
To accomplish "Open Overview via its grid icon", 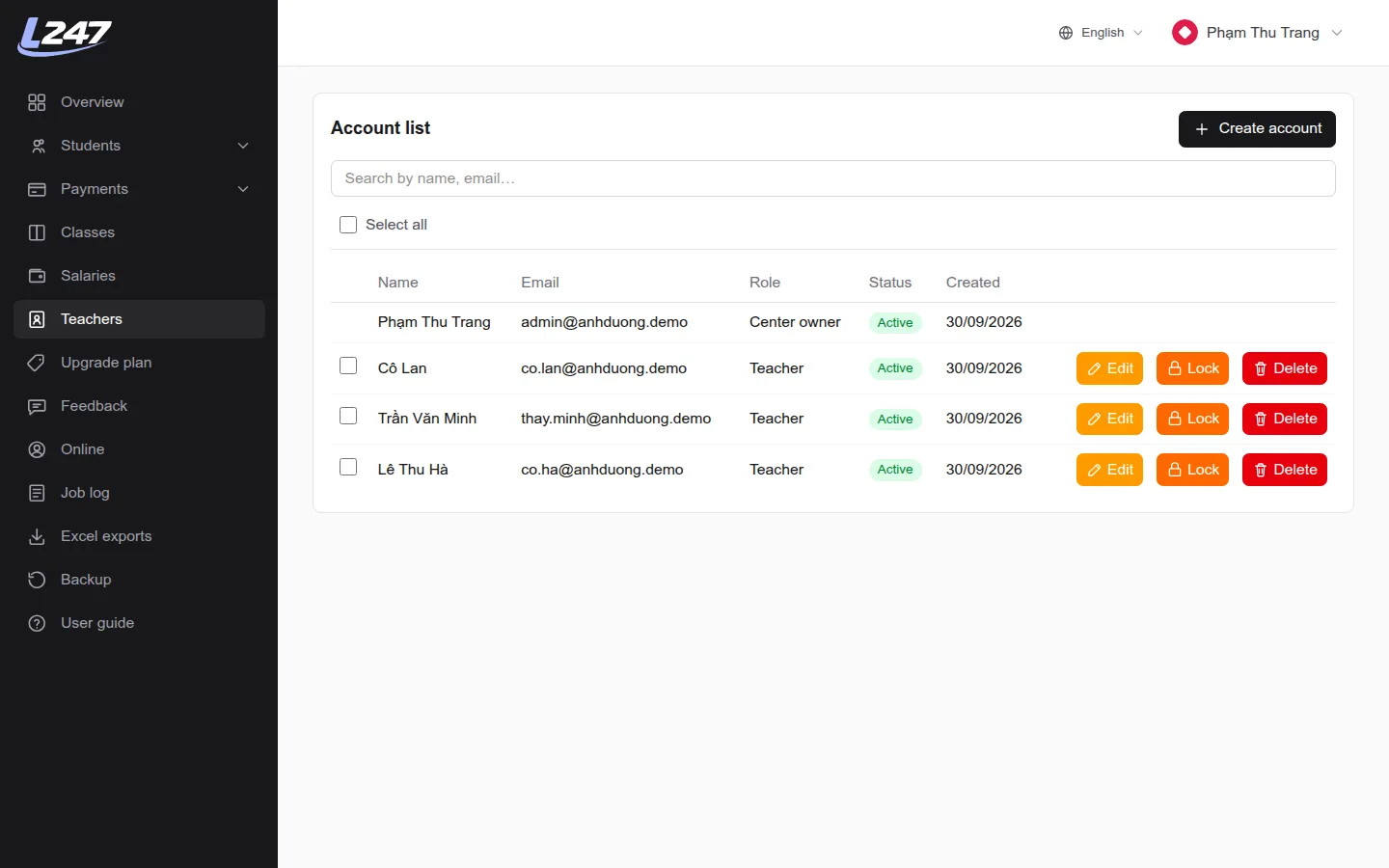I will [x=37, y=102].
